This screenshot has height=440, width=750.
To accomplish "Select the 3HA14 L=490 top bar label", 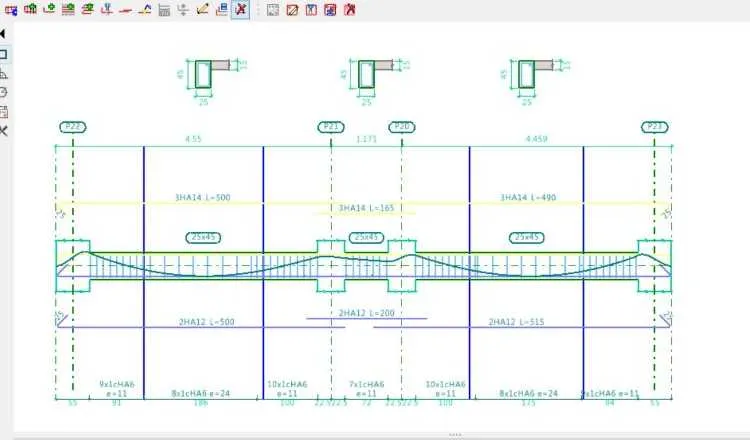I will click(x=528, y=197).
